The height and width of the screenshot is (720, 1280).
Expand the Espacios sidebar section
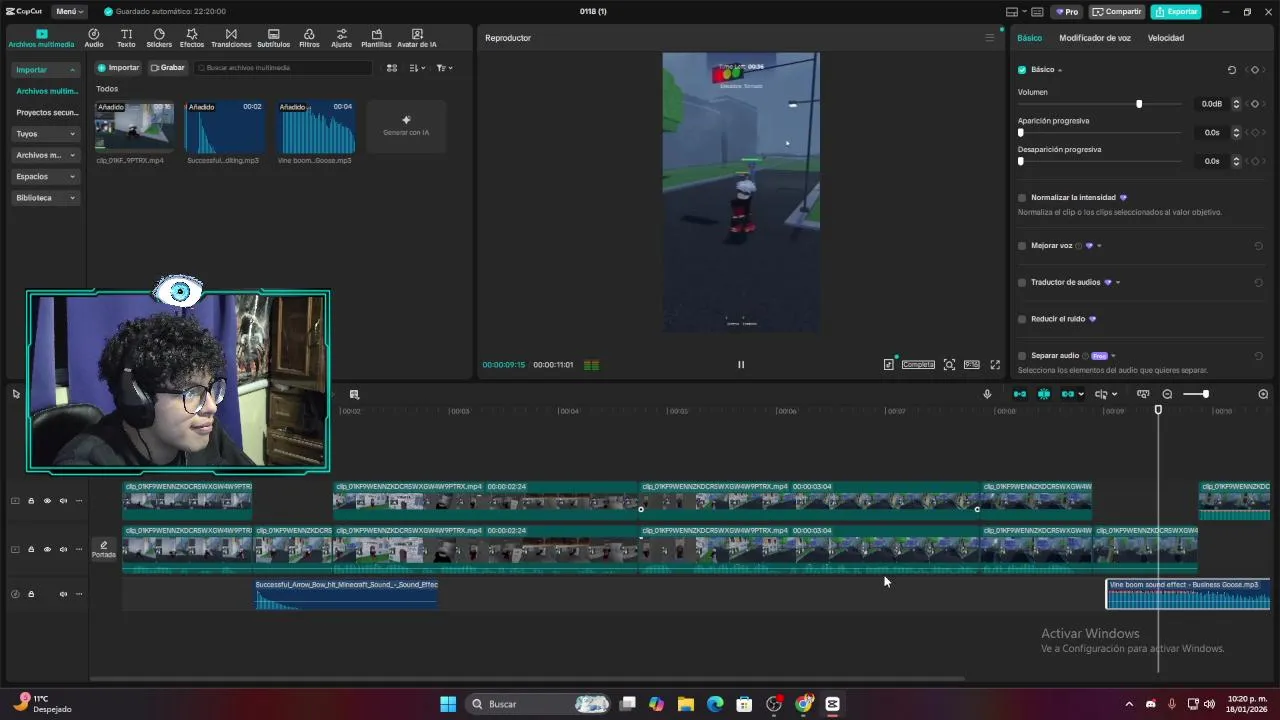coord(46,177)
